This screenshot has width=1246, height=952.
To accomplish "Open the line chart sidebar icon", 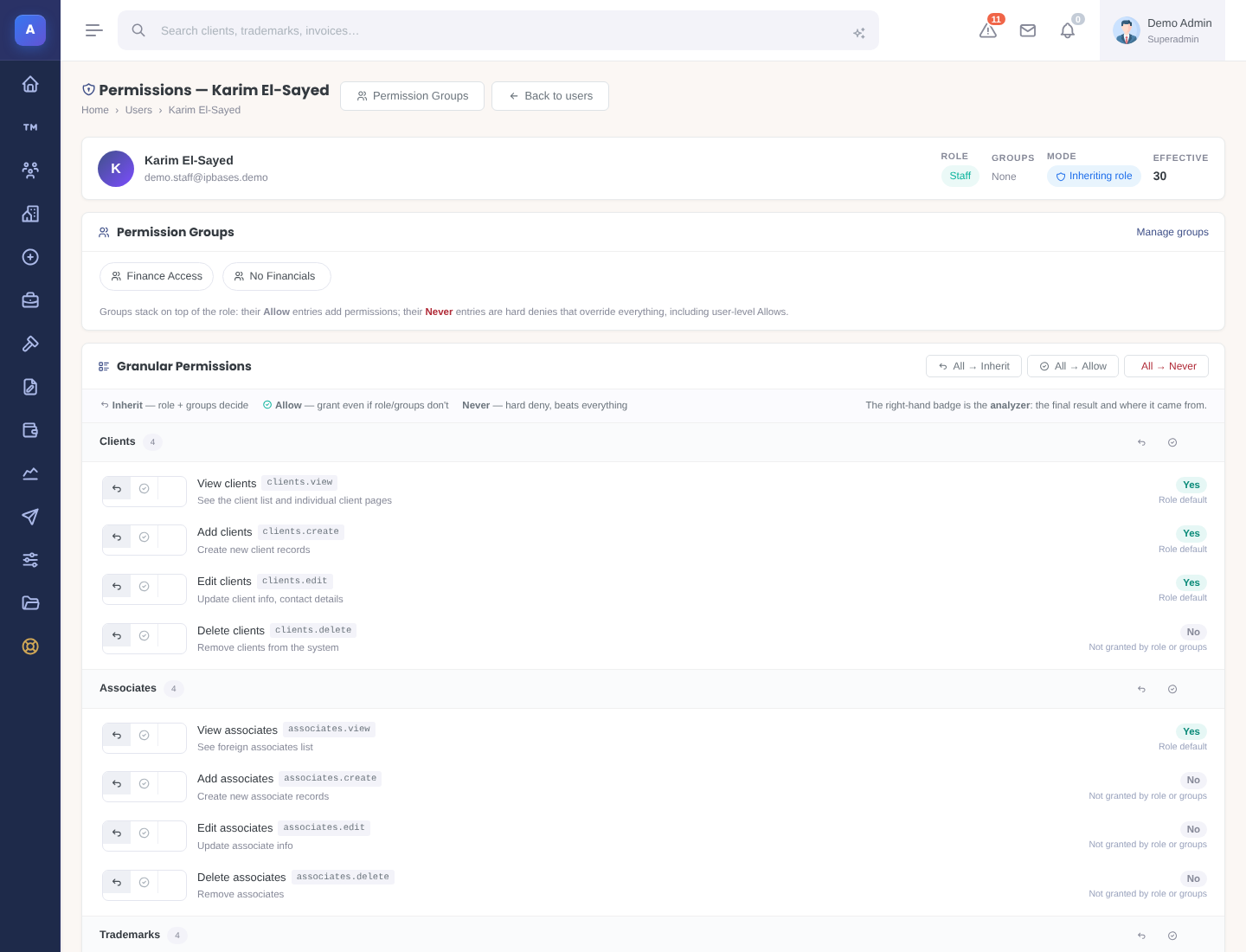I will coord(30,473).
